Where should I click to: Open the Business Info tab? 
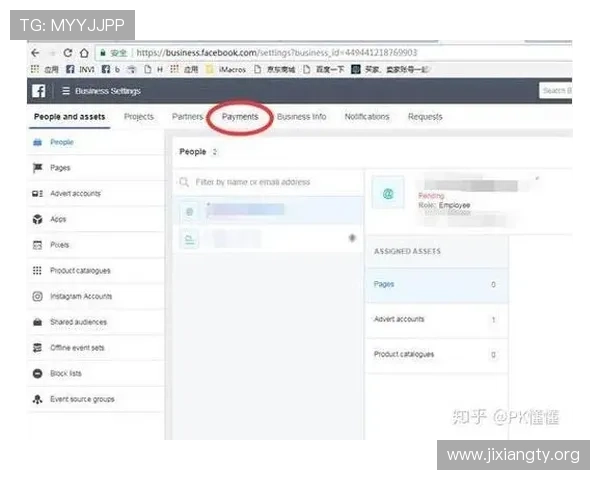point(301,117)
